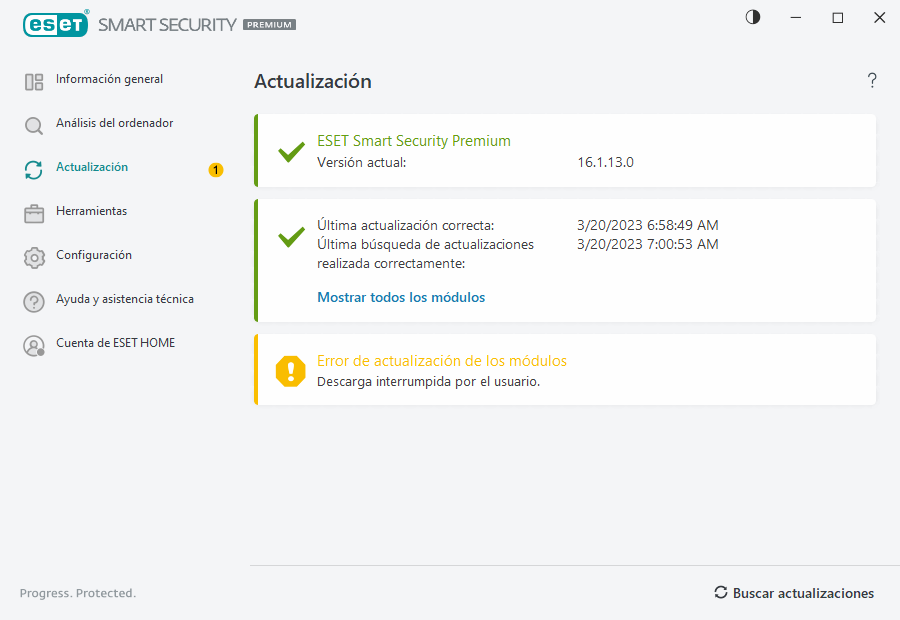Click the ESET logo in the header

[55, 24]
